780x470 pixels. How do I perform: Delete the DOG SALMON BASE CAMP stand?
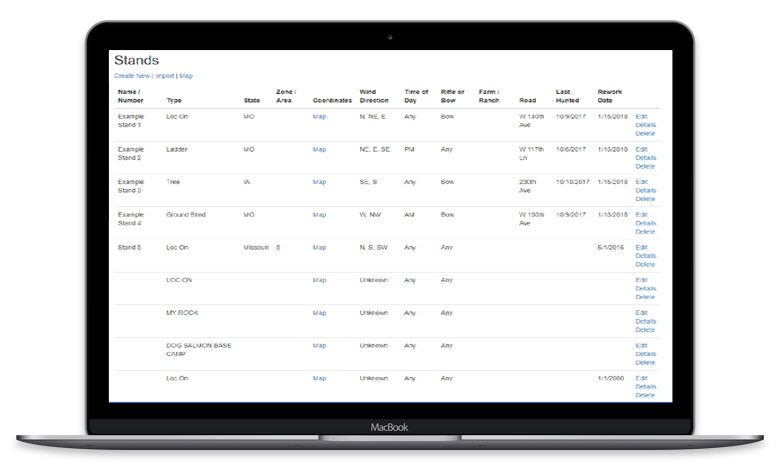645,362
